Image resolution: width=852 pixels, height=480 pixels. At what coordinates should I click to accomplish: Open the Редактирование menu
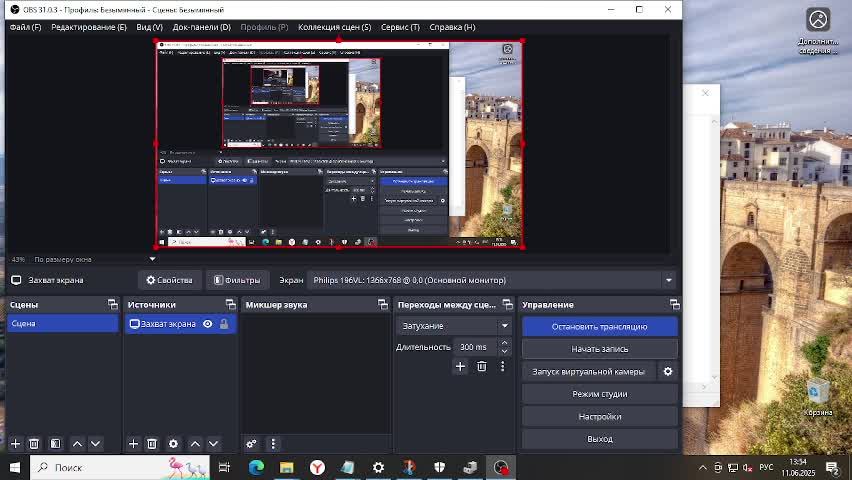click(89, 27)
